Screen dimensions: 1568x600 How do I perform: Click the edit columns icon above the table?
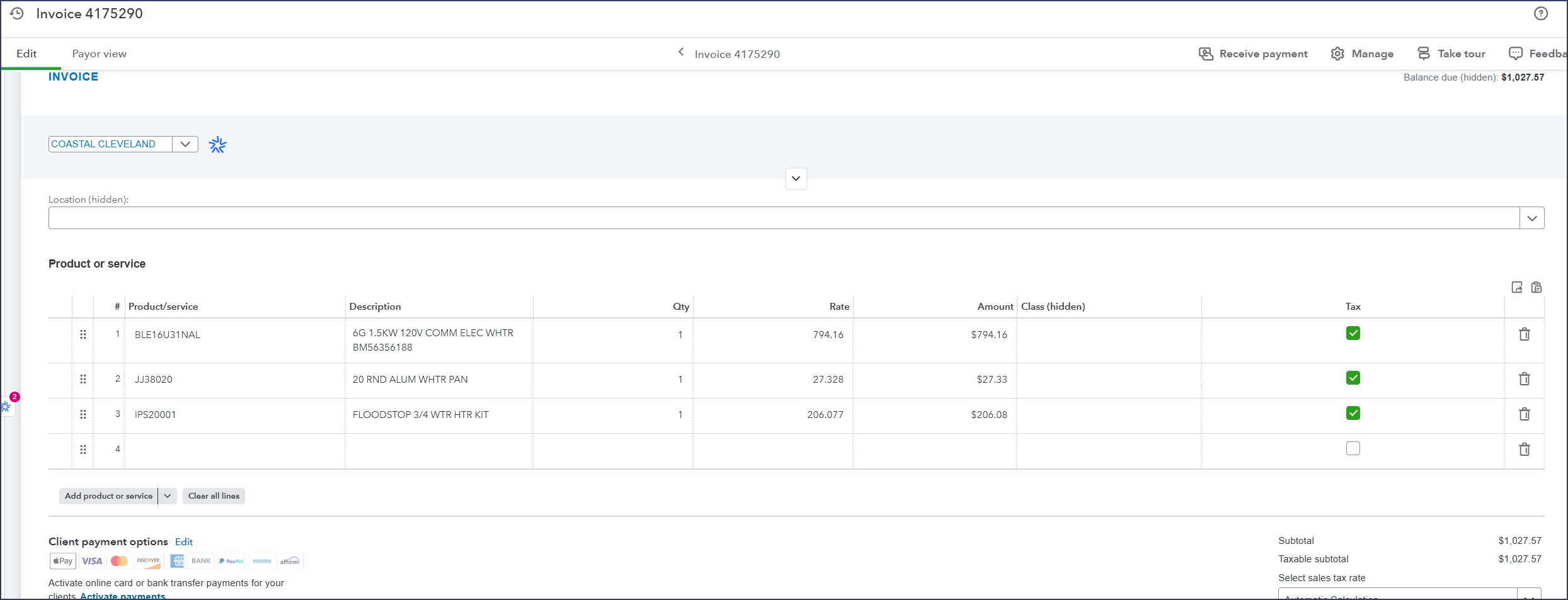[x=1517, y=287]
